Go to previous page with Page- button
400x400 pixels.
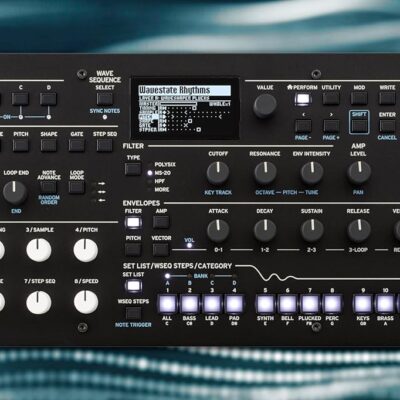pos(303,126)
